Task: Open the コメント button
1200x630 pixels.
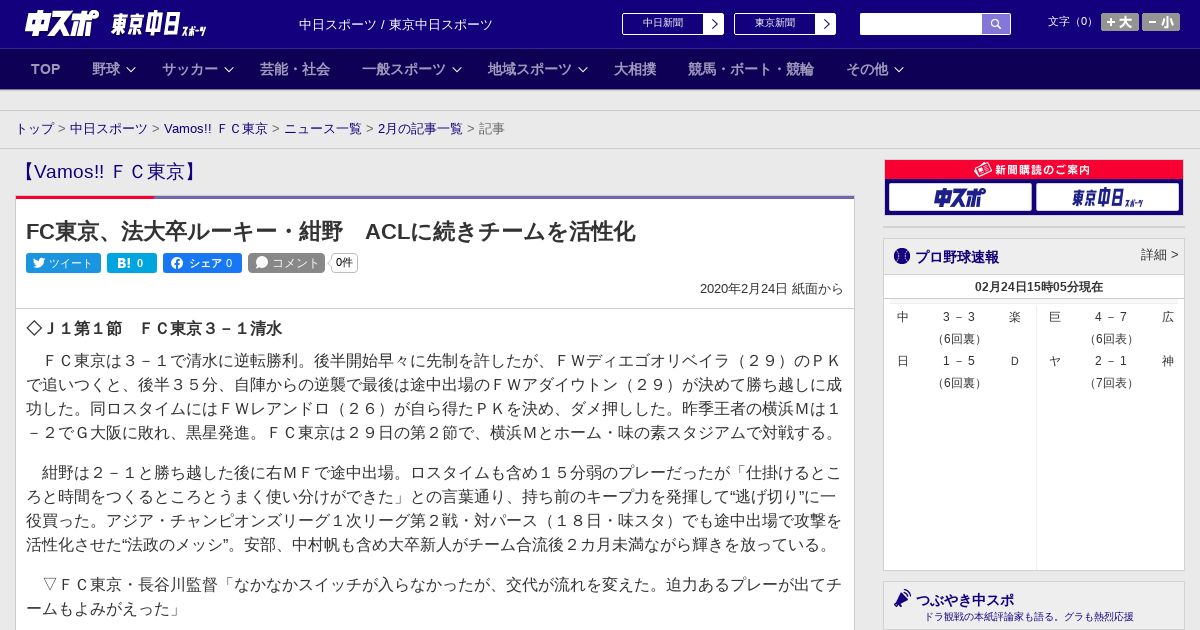Action: 286,263
